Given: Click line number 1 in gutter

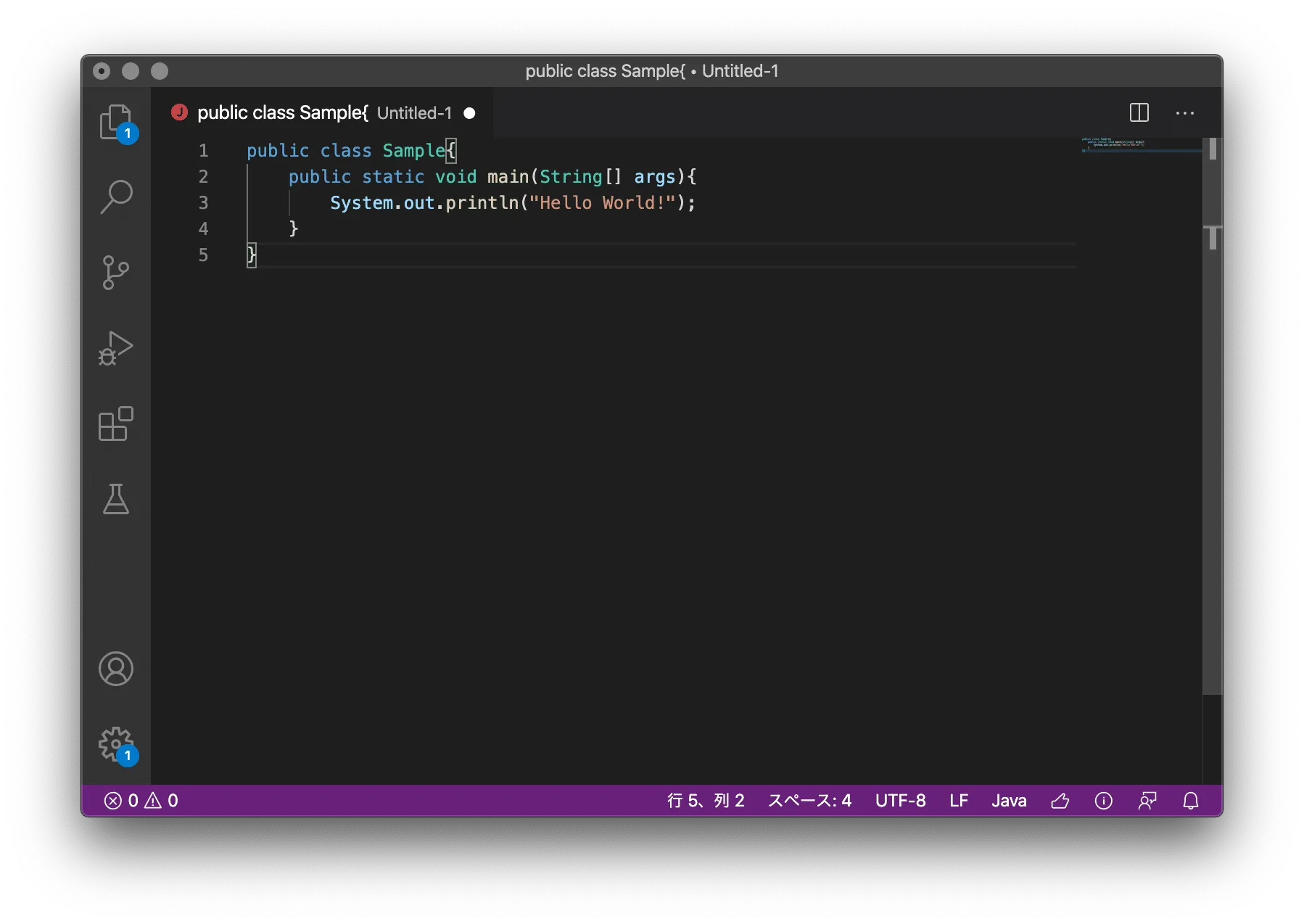Looking at the screenshot, I should coord(204,150).
